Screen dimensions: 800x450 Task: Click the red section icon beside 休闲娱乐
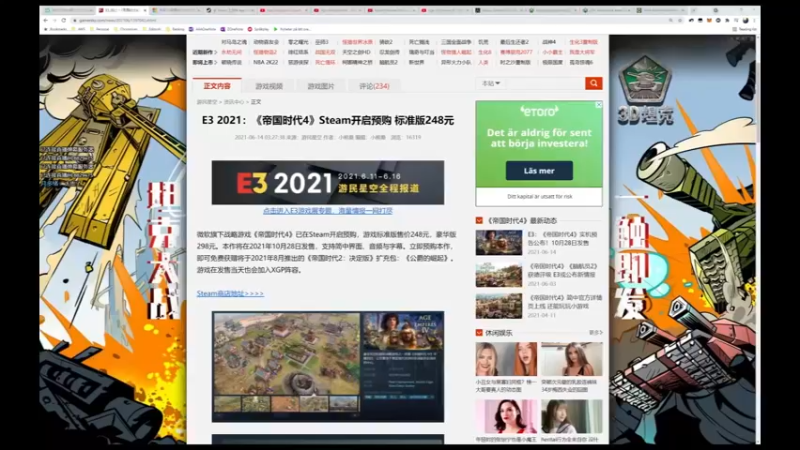coord(479,333)
